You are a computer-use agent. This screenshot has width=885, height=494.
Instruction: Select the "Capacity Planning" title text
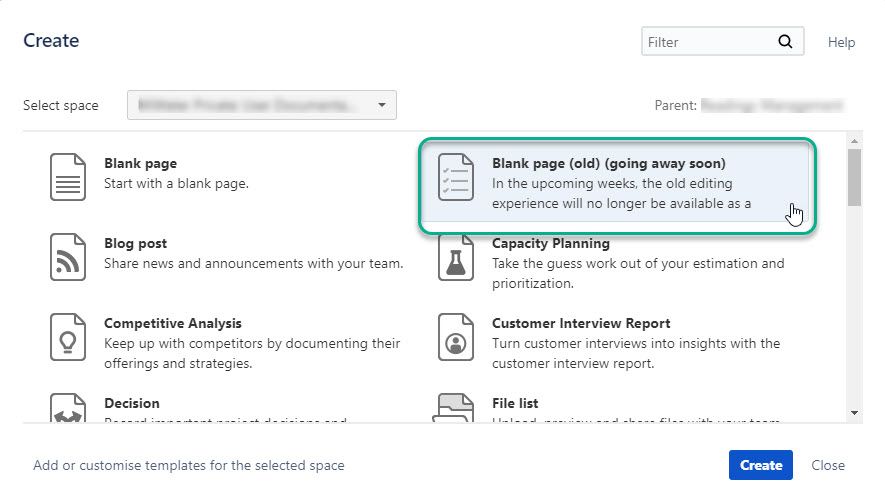point(550,244)
